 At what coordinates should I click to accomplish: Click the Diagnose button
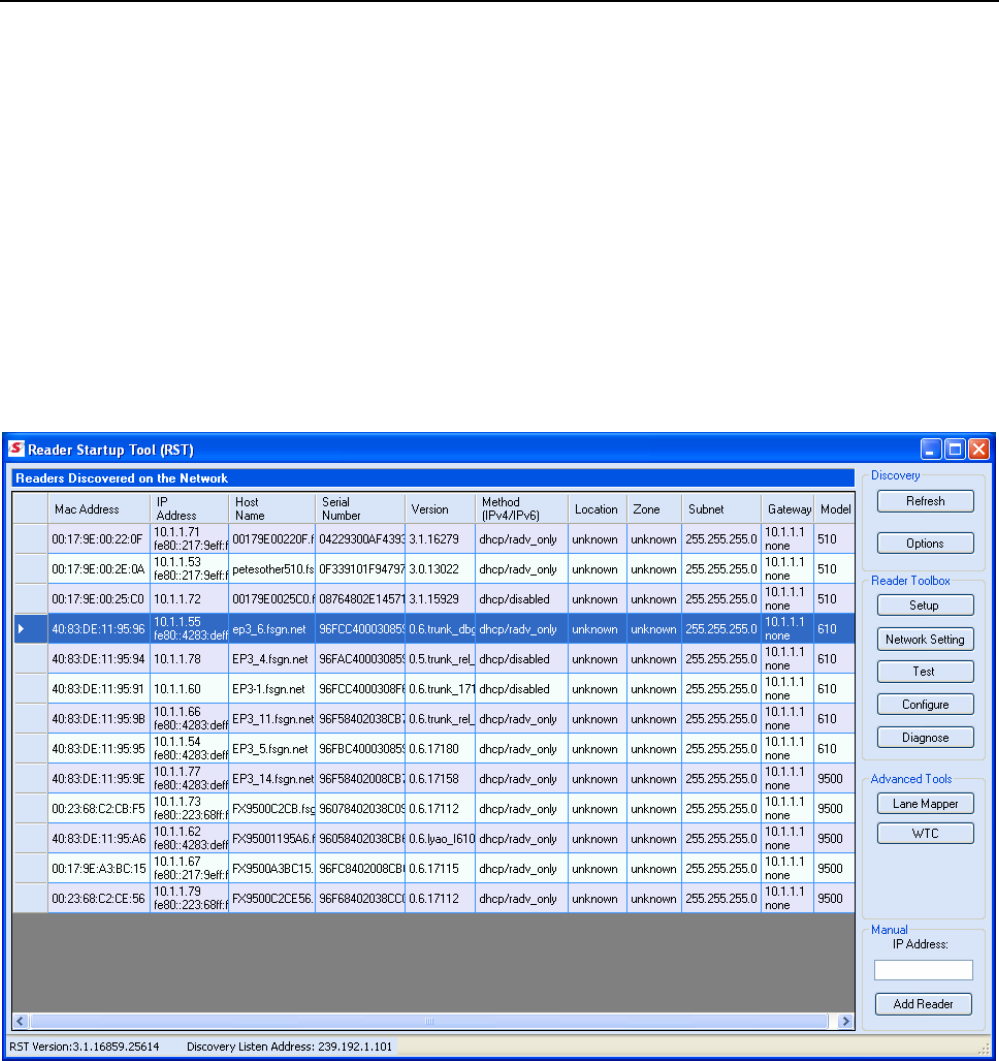point(925,738)
